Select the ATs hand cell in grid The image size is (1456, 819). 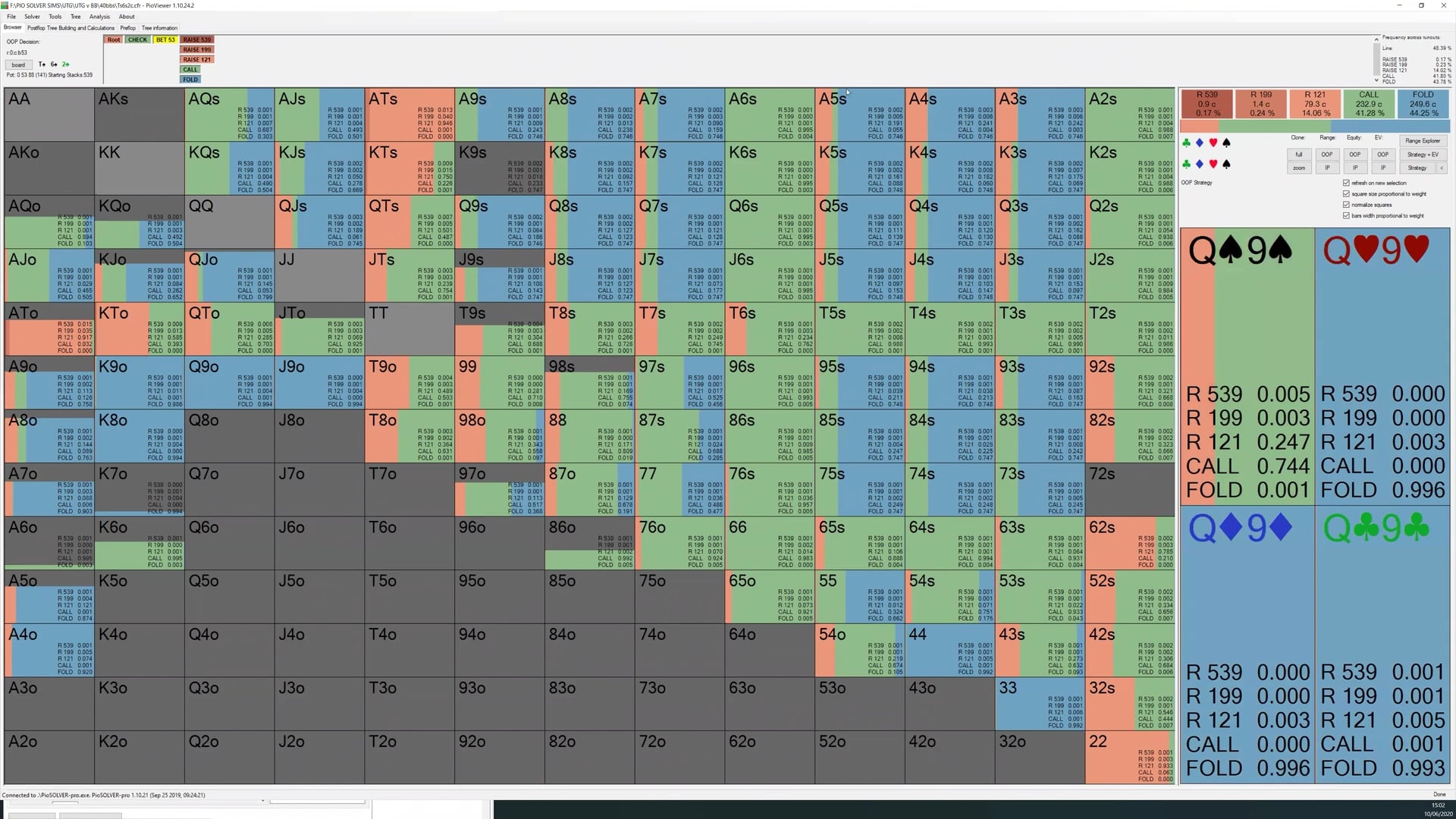pos(409,114)
